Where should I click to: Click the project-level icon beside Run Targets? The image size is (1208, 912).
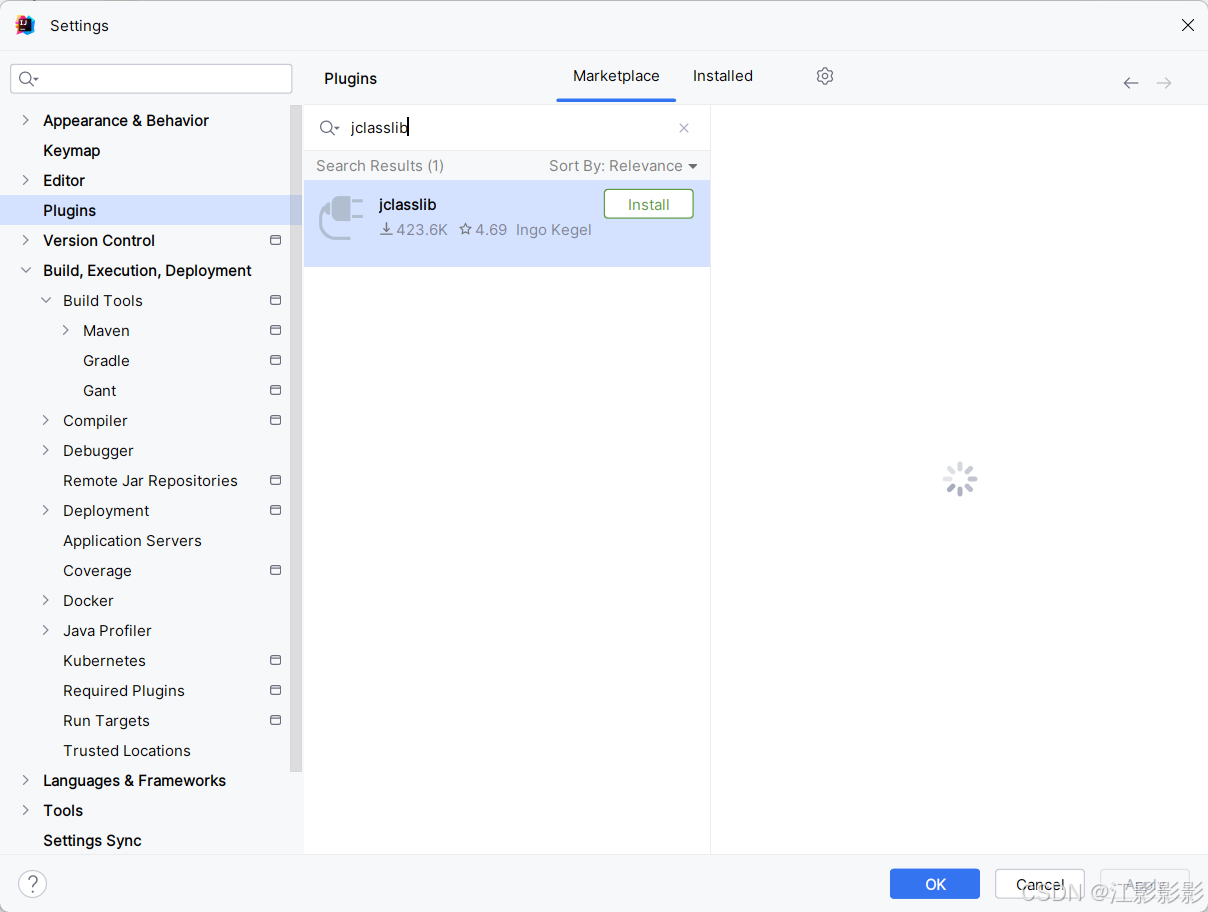[x=276, y=720]
